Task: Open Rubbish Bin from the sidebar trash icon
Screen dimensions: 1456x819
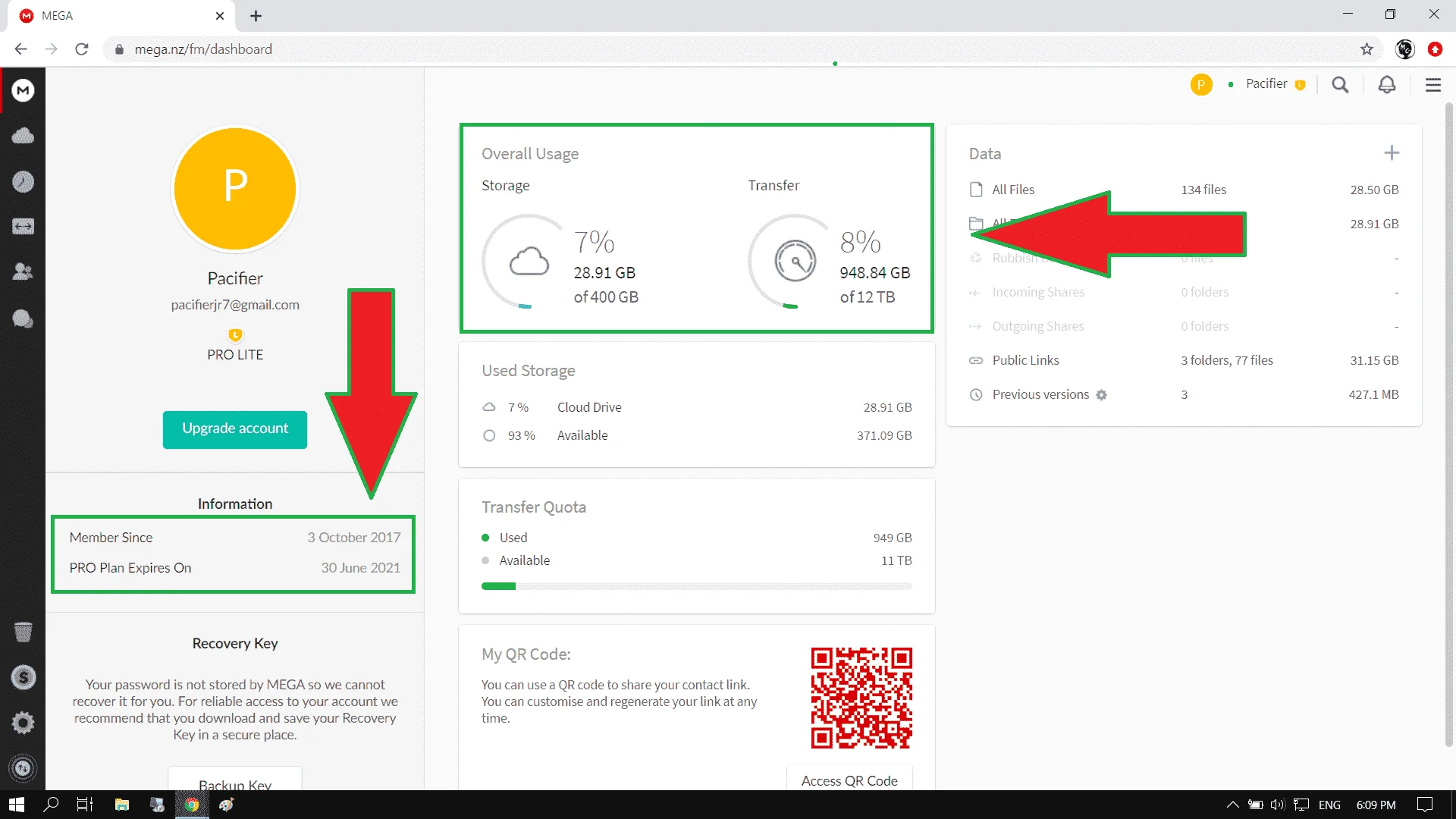Action: click(x=23, y=632)
